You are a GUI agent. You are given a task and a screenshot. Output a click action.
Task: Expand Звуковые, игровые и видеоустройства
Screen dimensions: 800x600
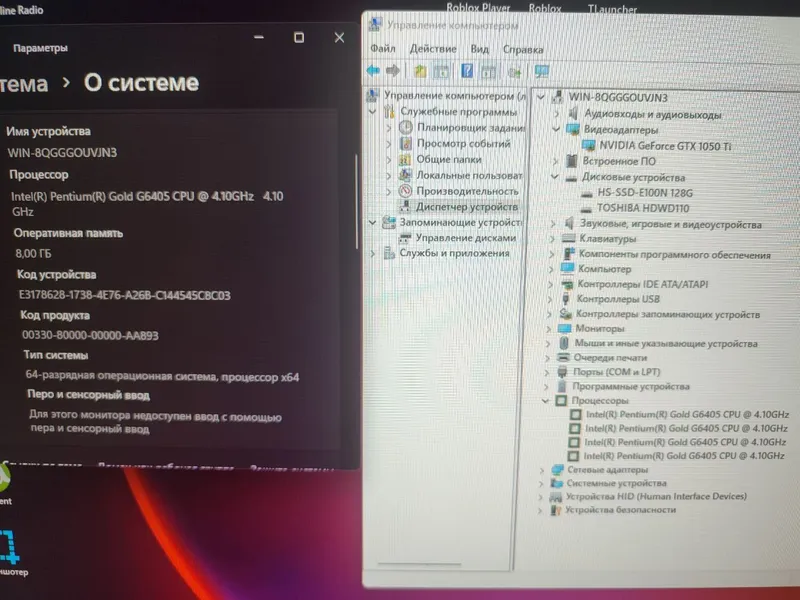pyautogui.click(x=553, y=223)
